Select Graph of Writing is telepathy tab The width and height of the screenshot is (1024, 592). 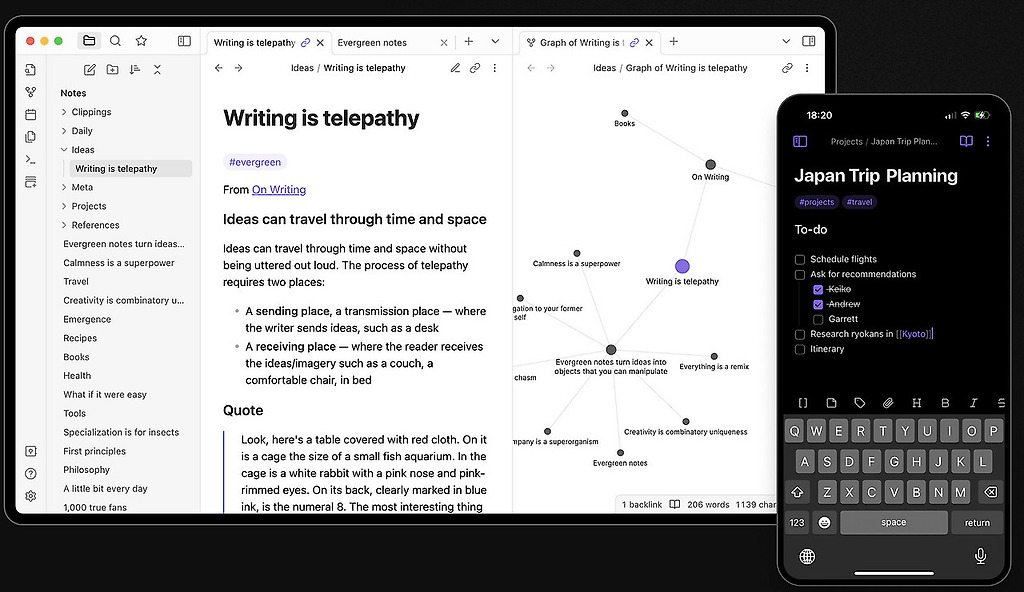click(582, 42)
